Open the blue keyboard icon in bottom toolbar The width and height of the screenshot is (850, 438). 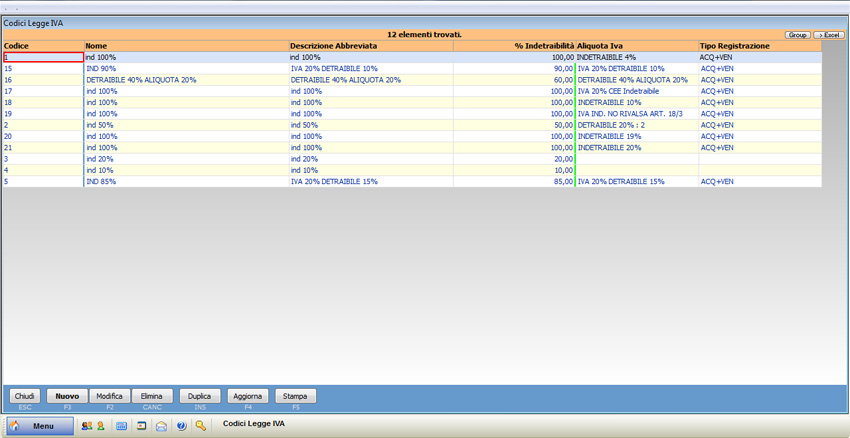click(x=122, y=426)
